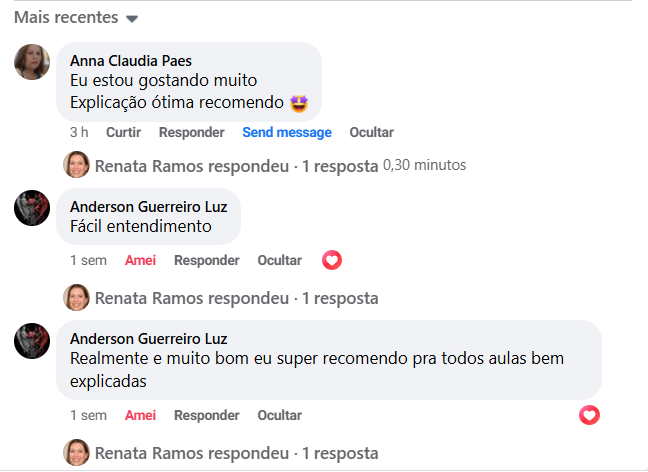Expand Renata Ramos reply under Anna's comment
This screenshot has height=472, width=648.
(236, 165)
